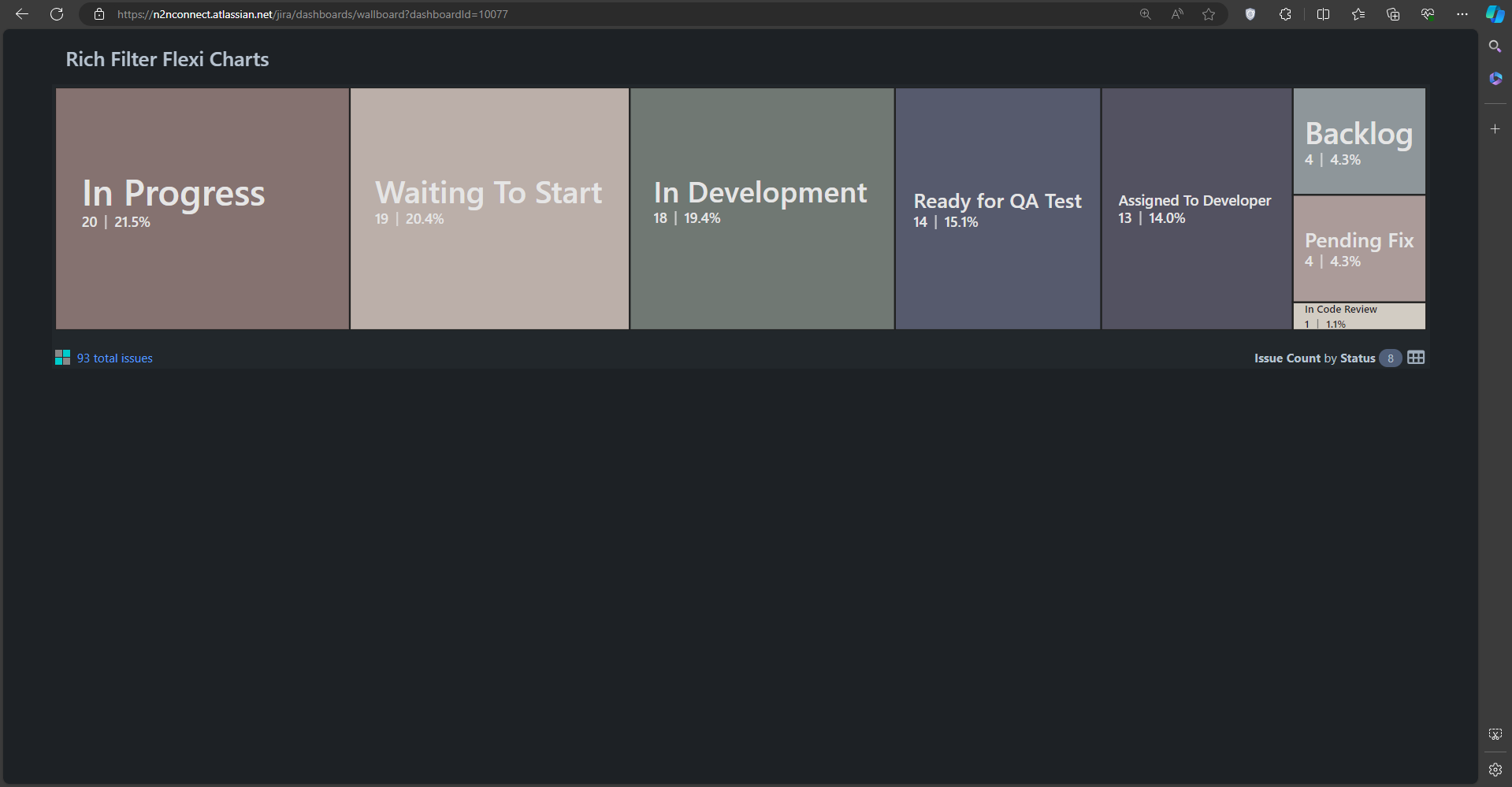
Task: Click the Issue Count metric label
Action: pos(1287,358)
